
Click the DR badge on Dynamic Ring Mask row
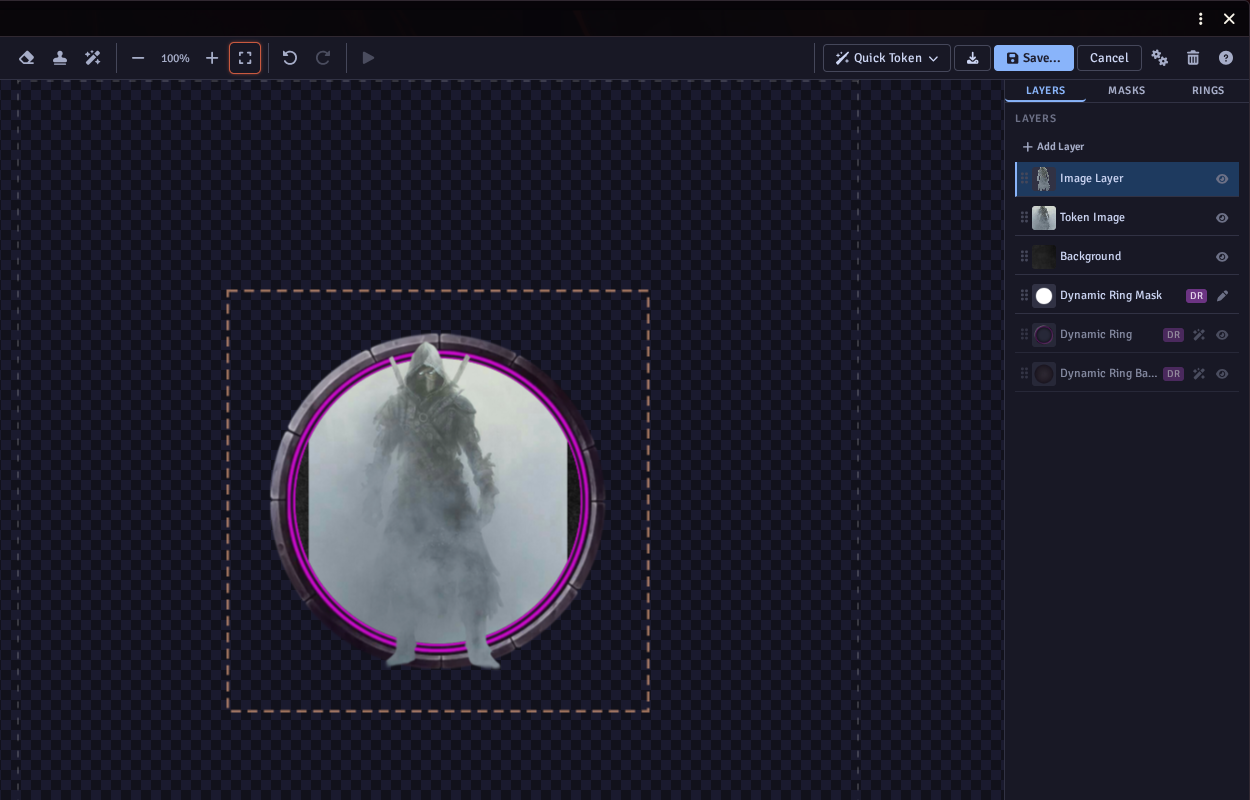[x=1196, y=296]
